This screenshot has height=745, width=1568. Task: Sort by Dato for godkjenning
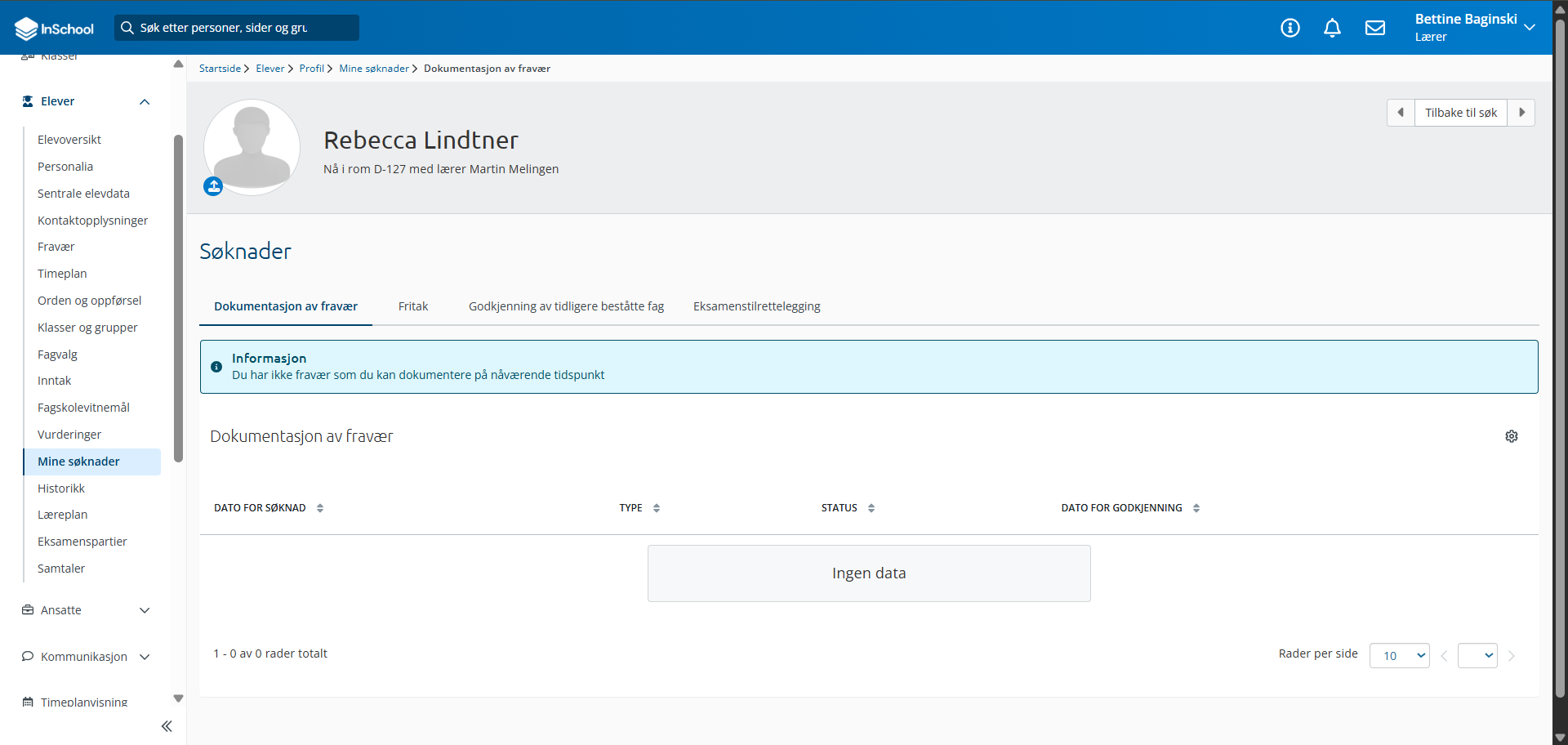pos(1196,508)
